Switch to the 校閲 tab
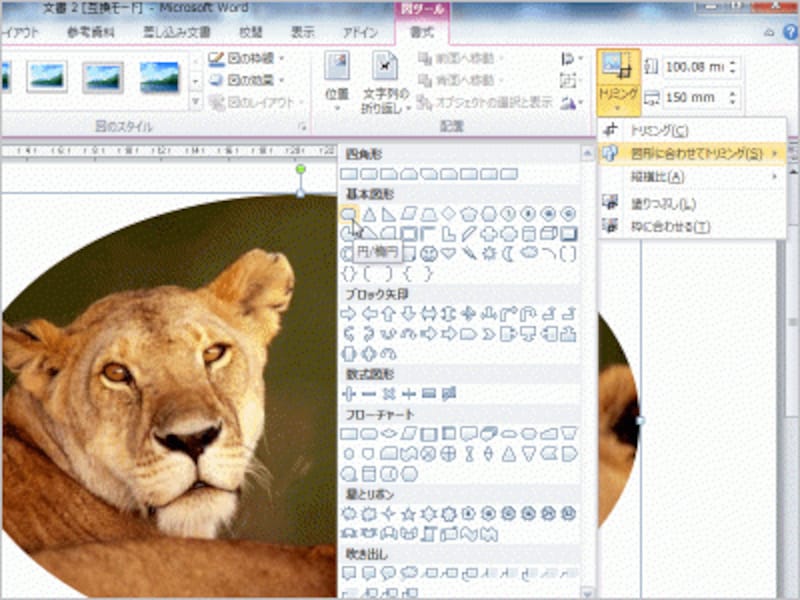Image resolution: width=800 pixels, height=600 pixels. (251, 32)
